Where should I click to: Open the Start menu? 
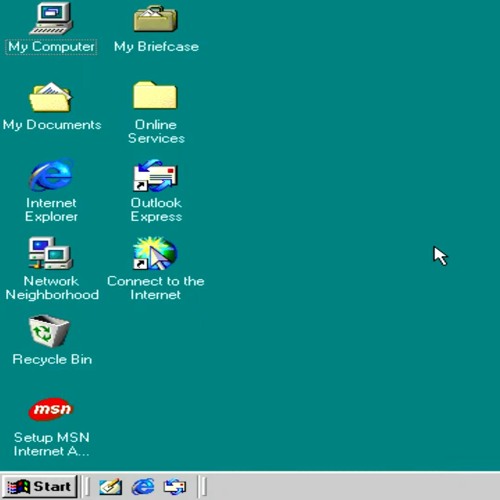click(39, 487)
